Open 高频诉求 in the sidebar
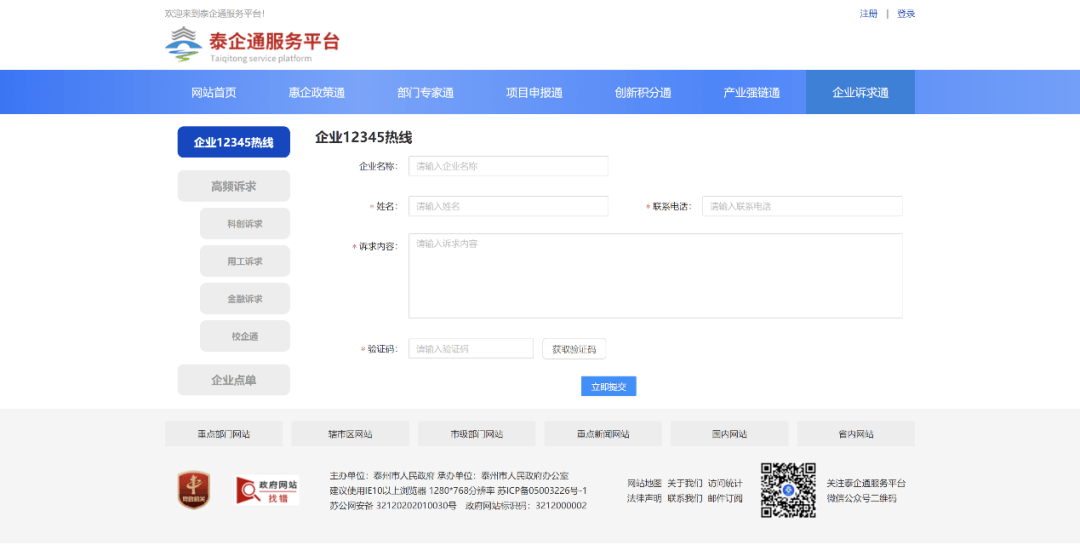The image size is (1080, 545). pos(233,186)
